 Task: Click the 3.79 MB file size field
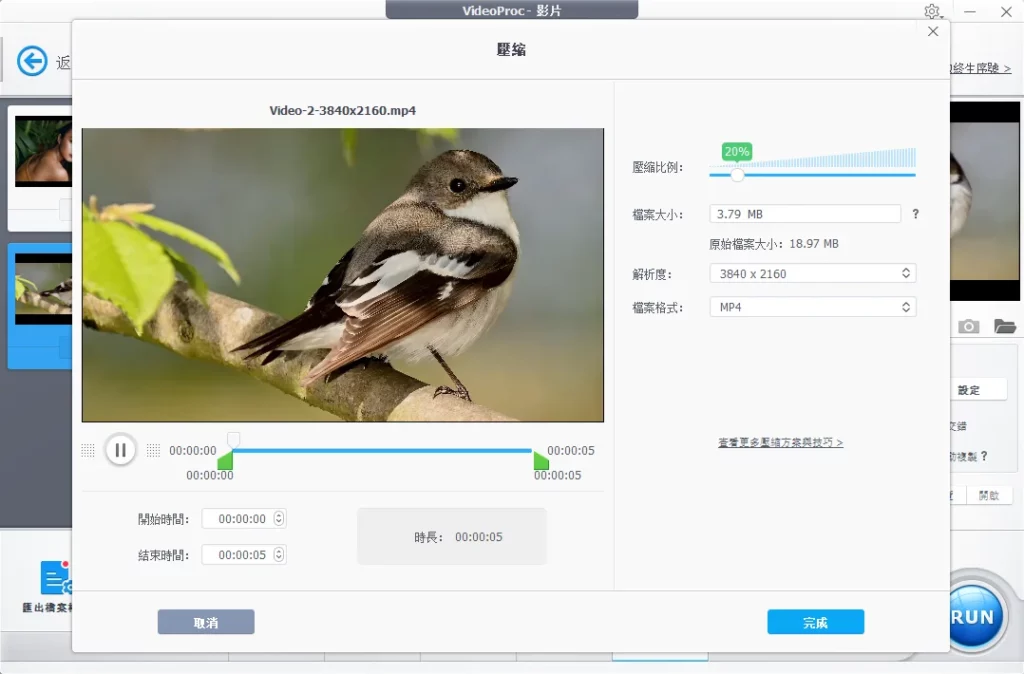[x=805, y=214]
